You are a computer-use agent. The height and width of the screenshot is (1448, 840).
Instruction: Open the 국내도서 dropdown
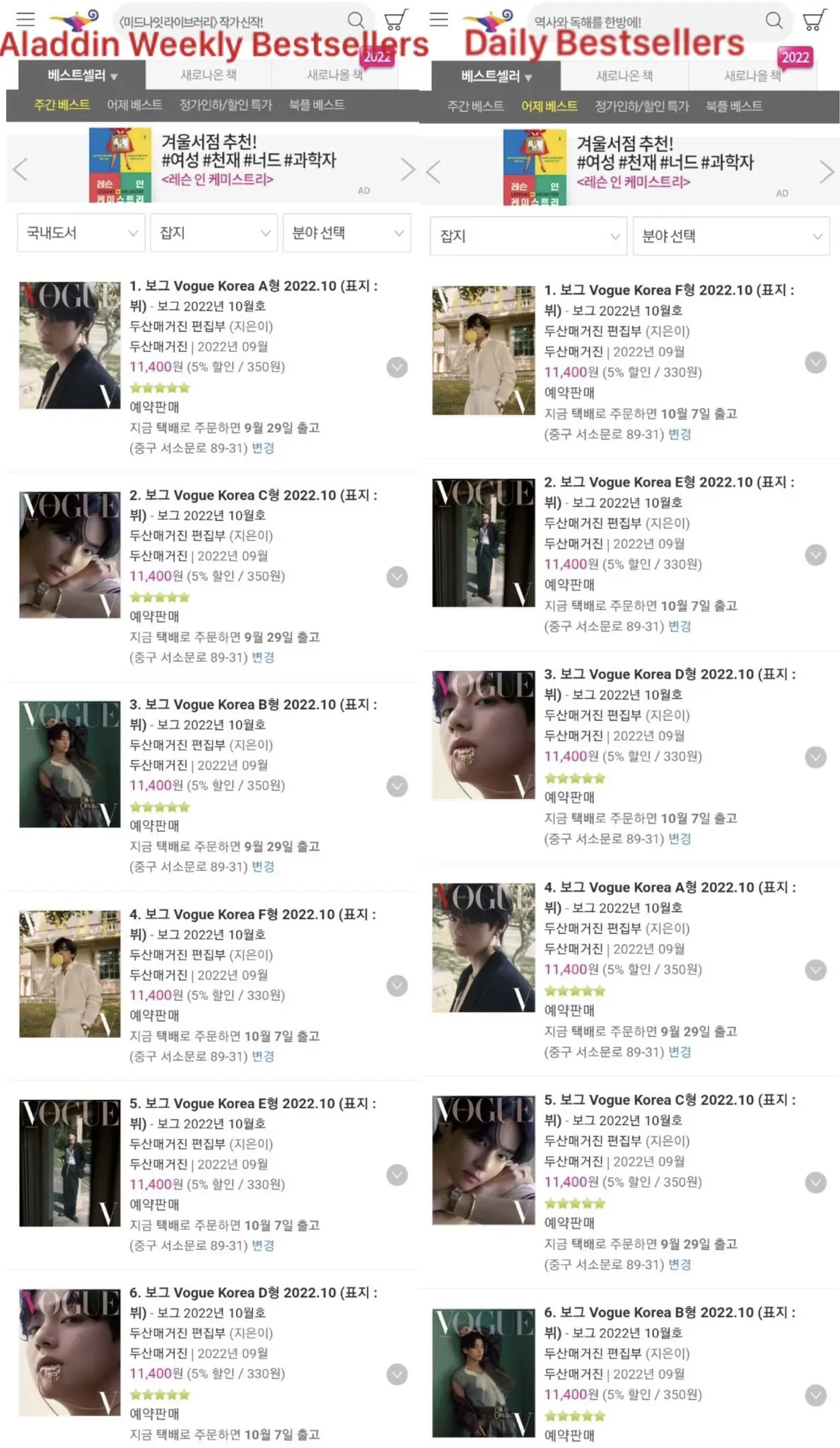coord(81,233)
